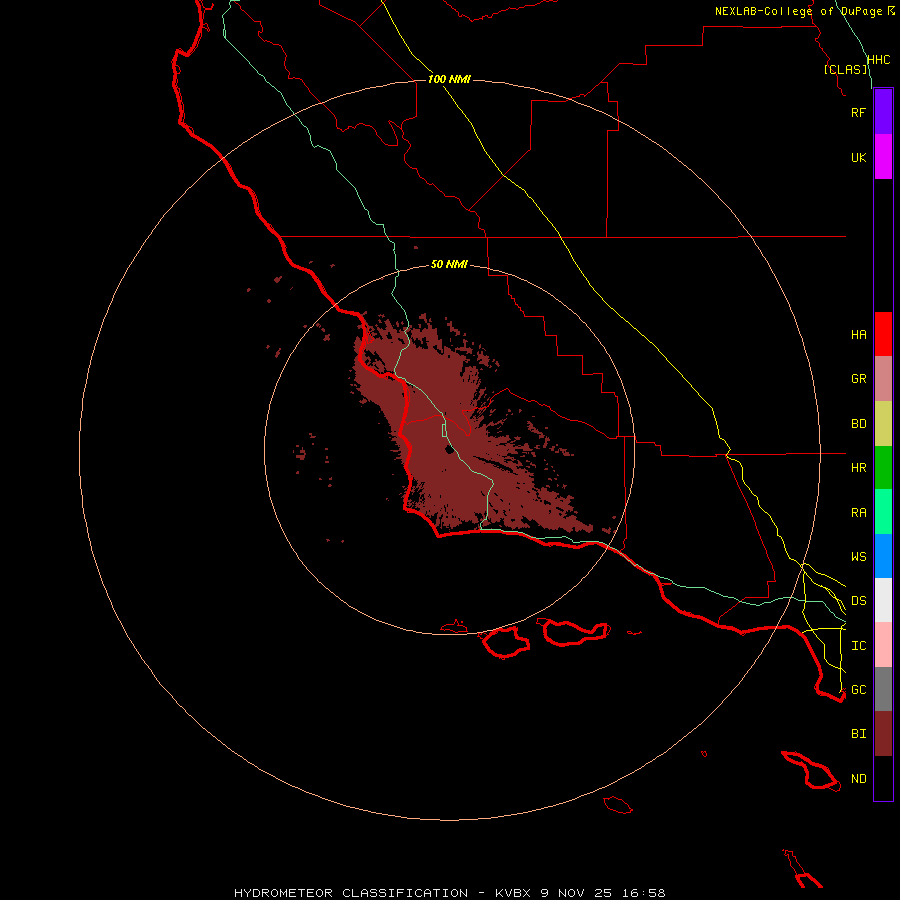Click the IC pink legend swatch
Viewport: 900px width, 900px height.
(883, 645)
